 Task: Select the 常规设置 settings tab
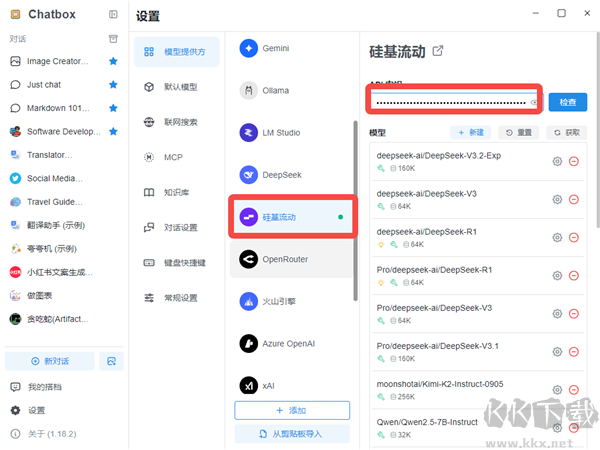pyautogui.click(x=177, y=298)
